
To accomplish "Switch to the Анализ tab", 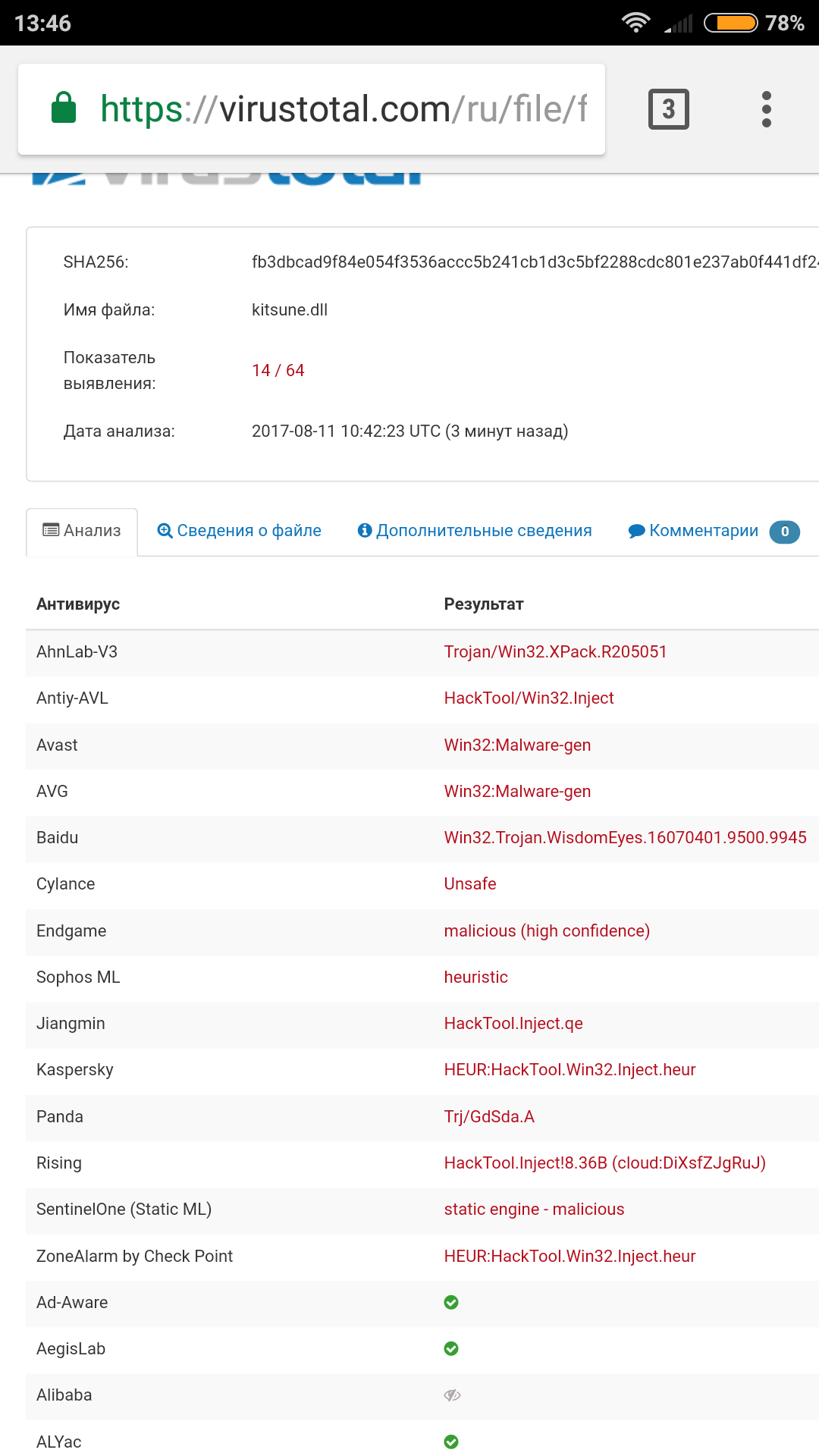I will 82,531.
